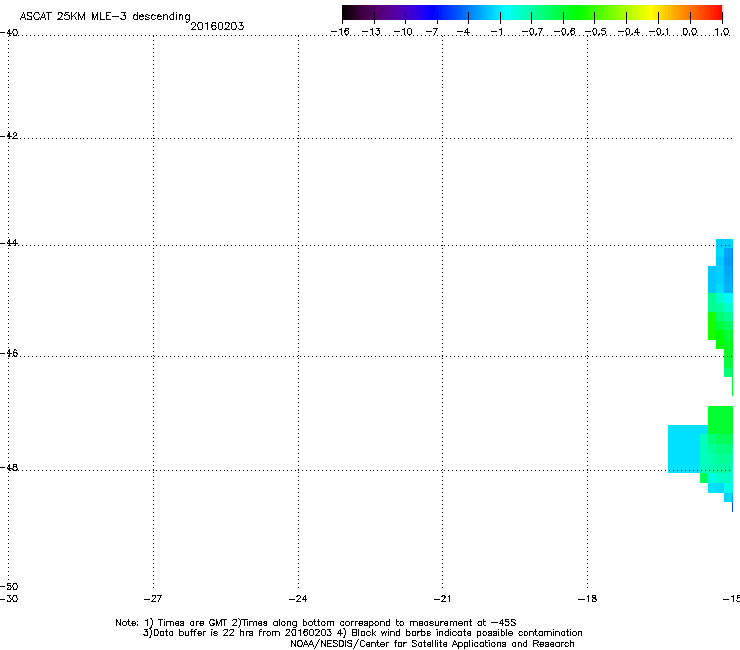The image size is (740, 650).
Task: Click the longitude axis label -27
Action: tap(153, 599)
